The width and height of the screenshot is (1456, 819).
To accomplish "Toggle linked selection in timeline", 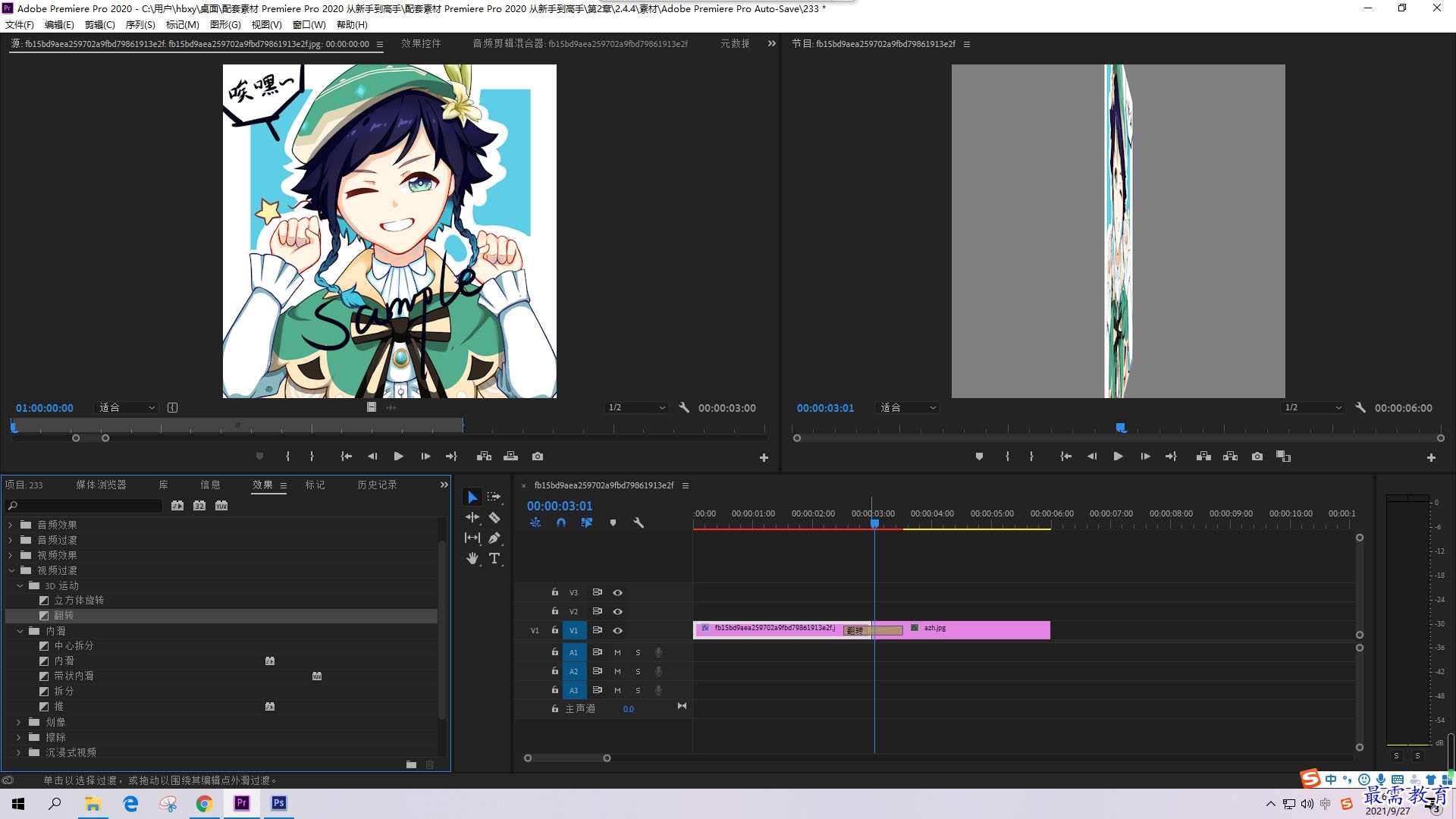I will click(x=587, y=522).
